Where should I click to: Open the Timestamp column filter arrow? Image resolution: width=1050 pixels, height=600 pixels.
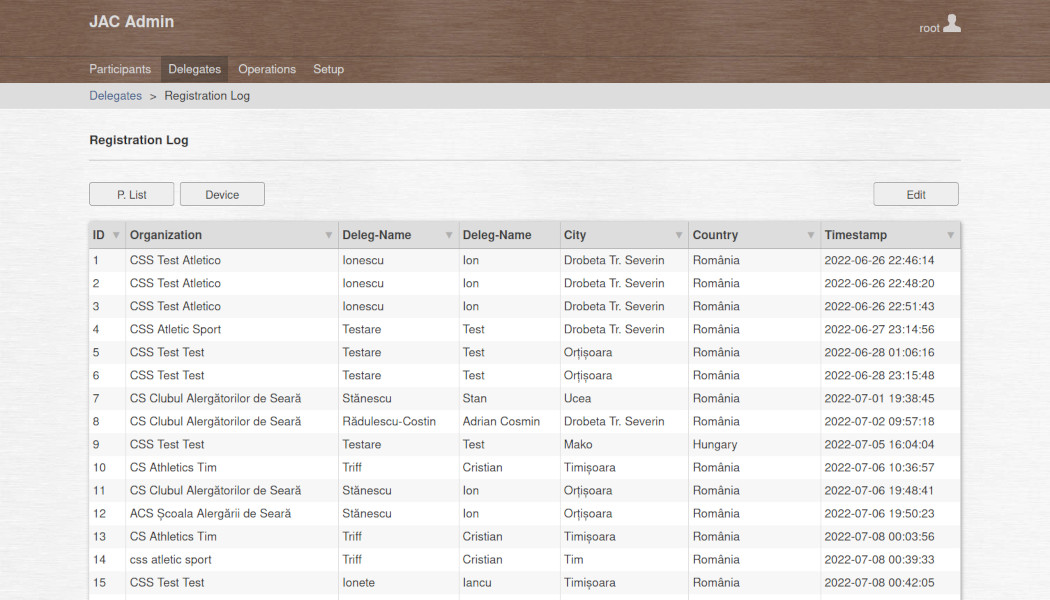pos(950,236)
